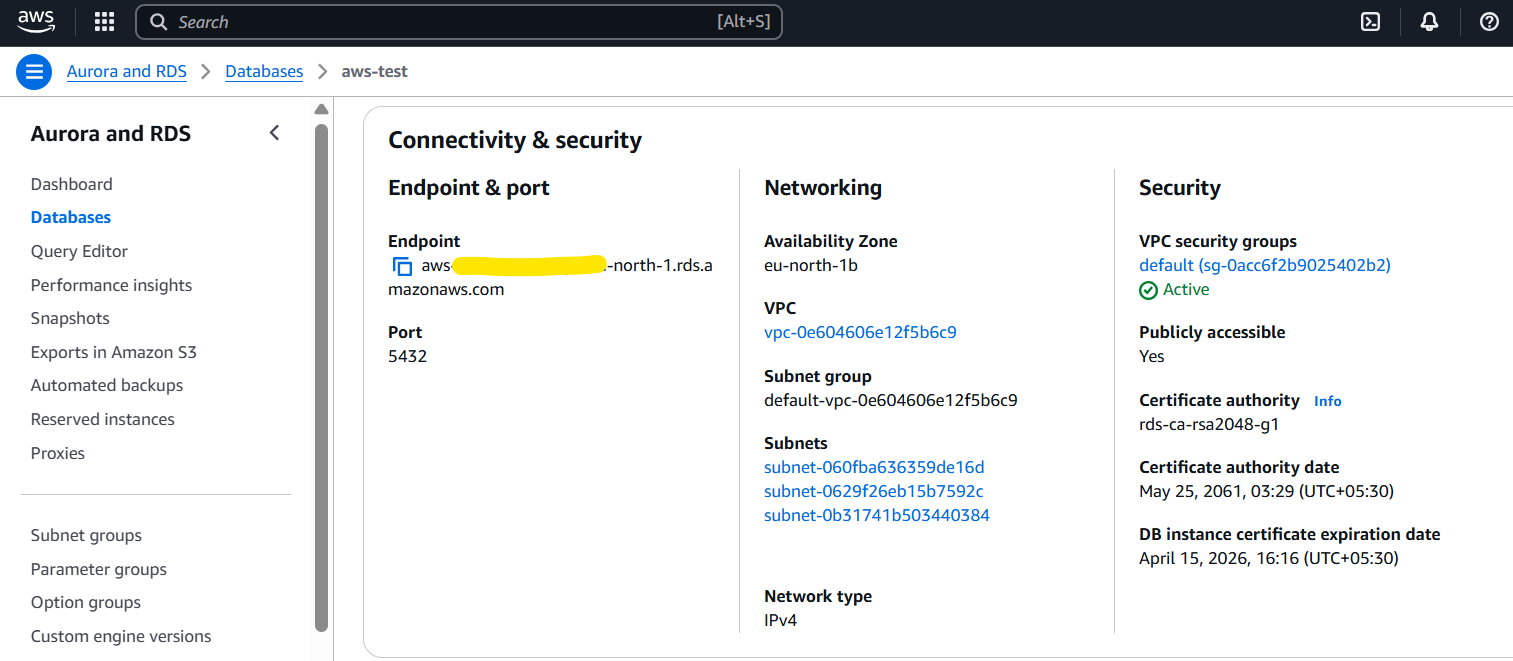The width and height of the screenshot is (1513, 661).
Task: Click the AWS logo home icon
Action: click(36, 21)
